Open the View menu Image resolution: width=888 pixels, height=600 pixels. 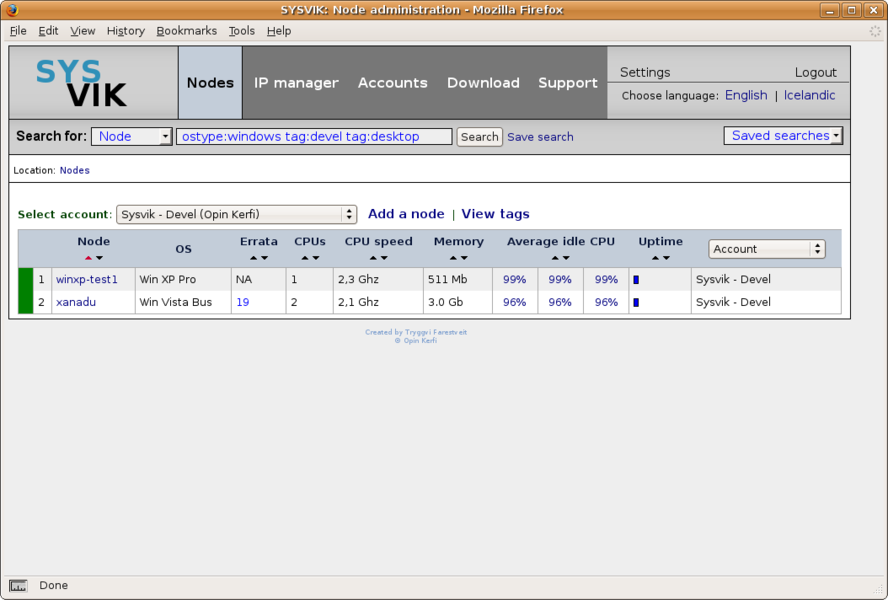click(83, 31)
